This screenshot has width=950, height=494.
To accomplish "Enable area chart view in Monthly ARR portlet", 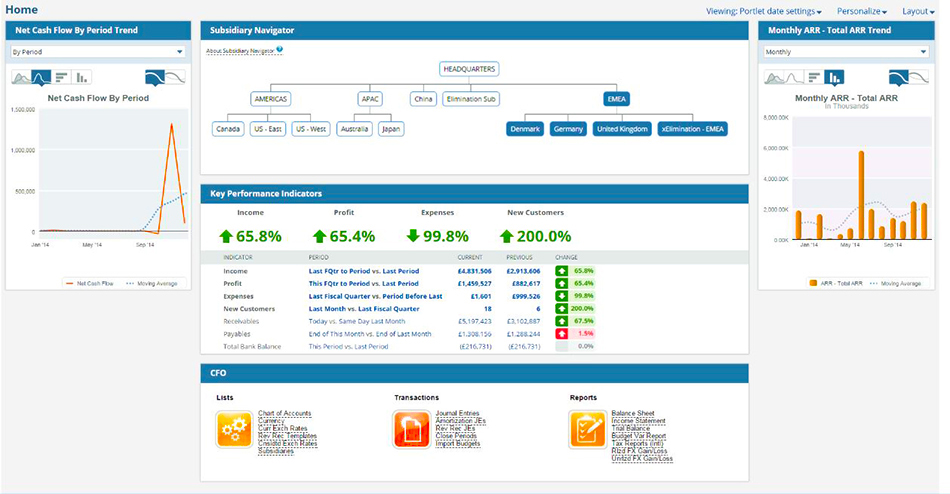I will 773,77.
